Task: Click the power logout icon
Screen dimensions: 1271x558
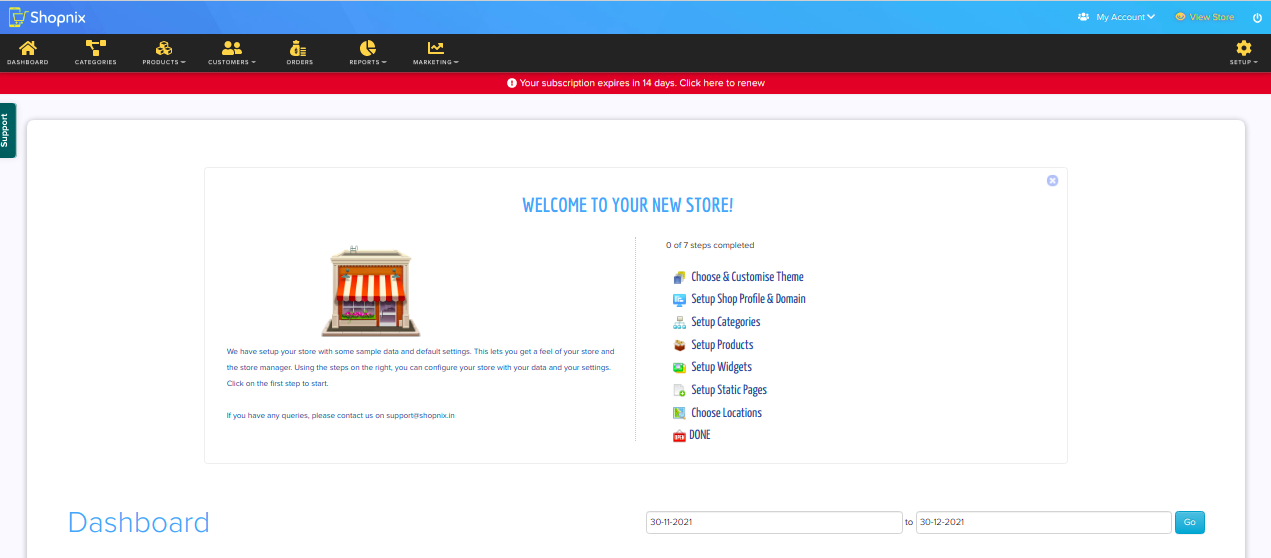Action: click(1257, 17)
